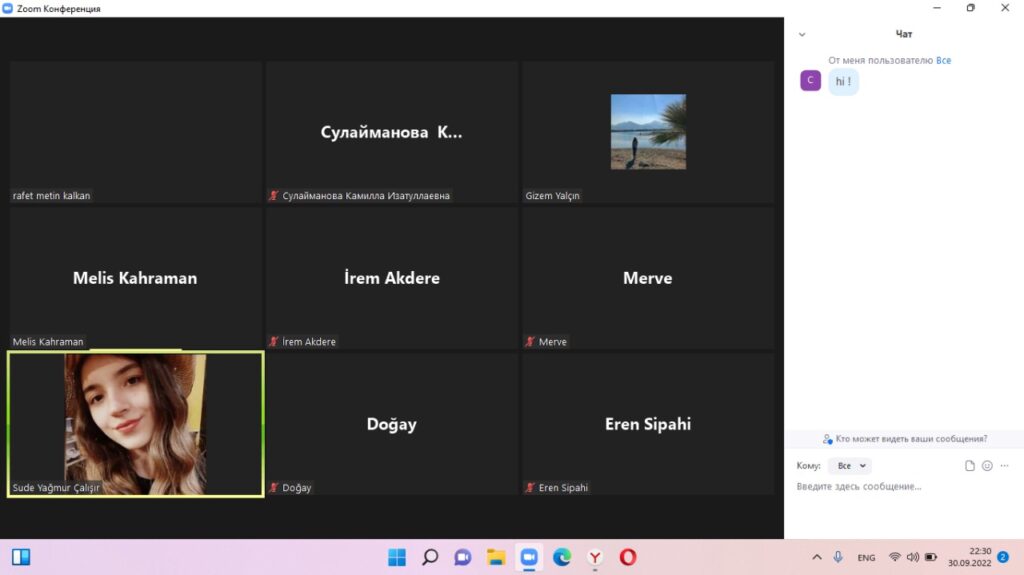Minimize the Zoom window
1024x575 pixels.
tap(937, 8)
